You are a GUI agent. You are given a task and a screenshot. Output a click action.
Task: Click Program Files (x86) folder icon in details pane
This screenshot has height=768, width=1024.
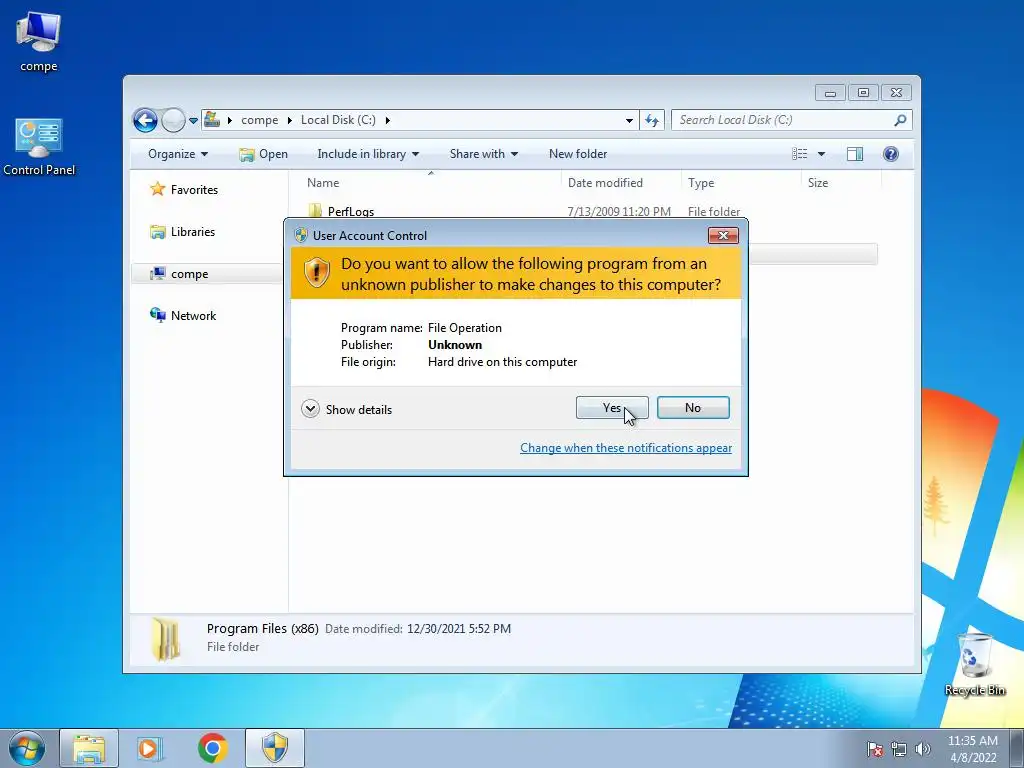pyautogui.click(x=165, y=639)
